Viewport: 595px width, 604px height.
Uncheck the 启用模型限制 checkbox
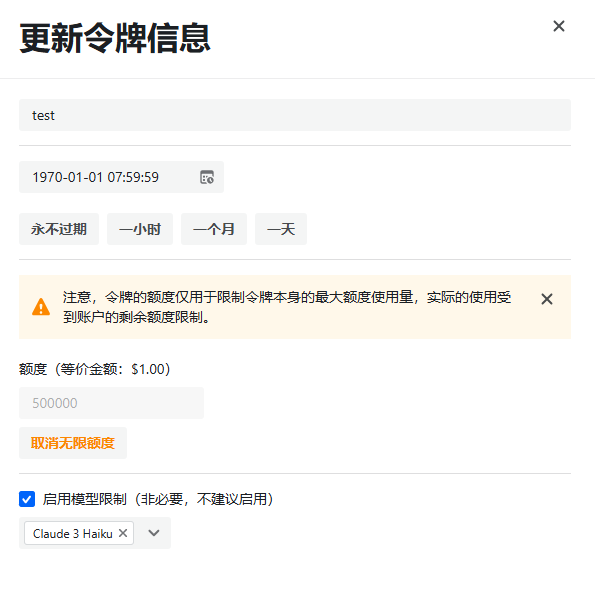(27, 499)
